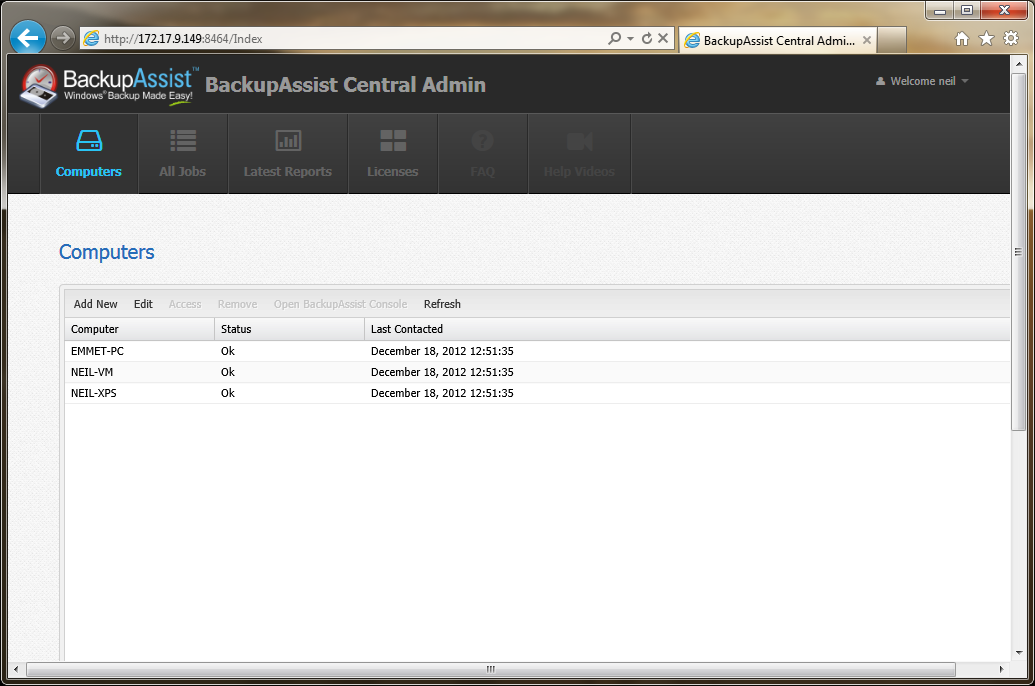Click the scroll down arrow
Image resolution: width=1035 pixels, height=686 pixels.
1018,652
